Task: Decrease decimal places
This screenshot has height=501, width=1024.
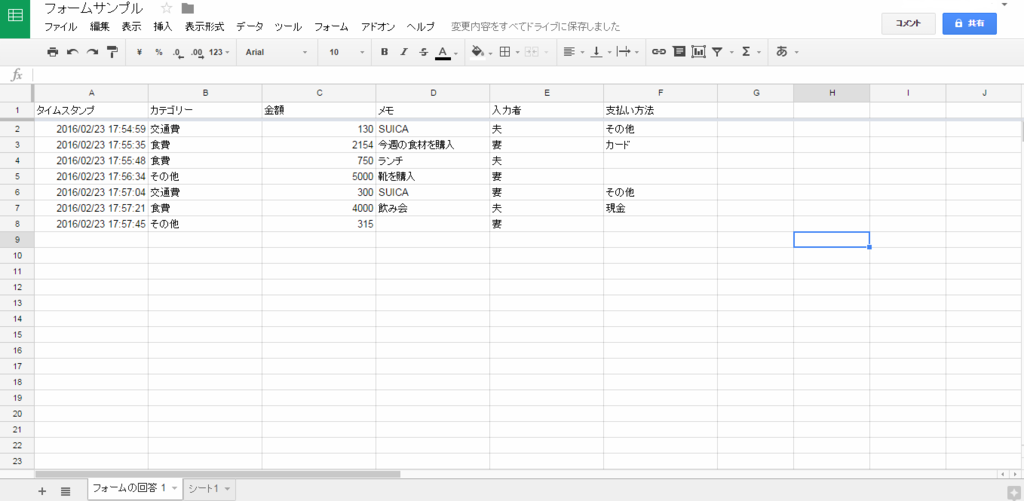Action: coord(178,52)
